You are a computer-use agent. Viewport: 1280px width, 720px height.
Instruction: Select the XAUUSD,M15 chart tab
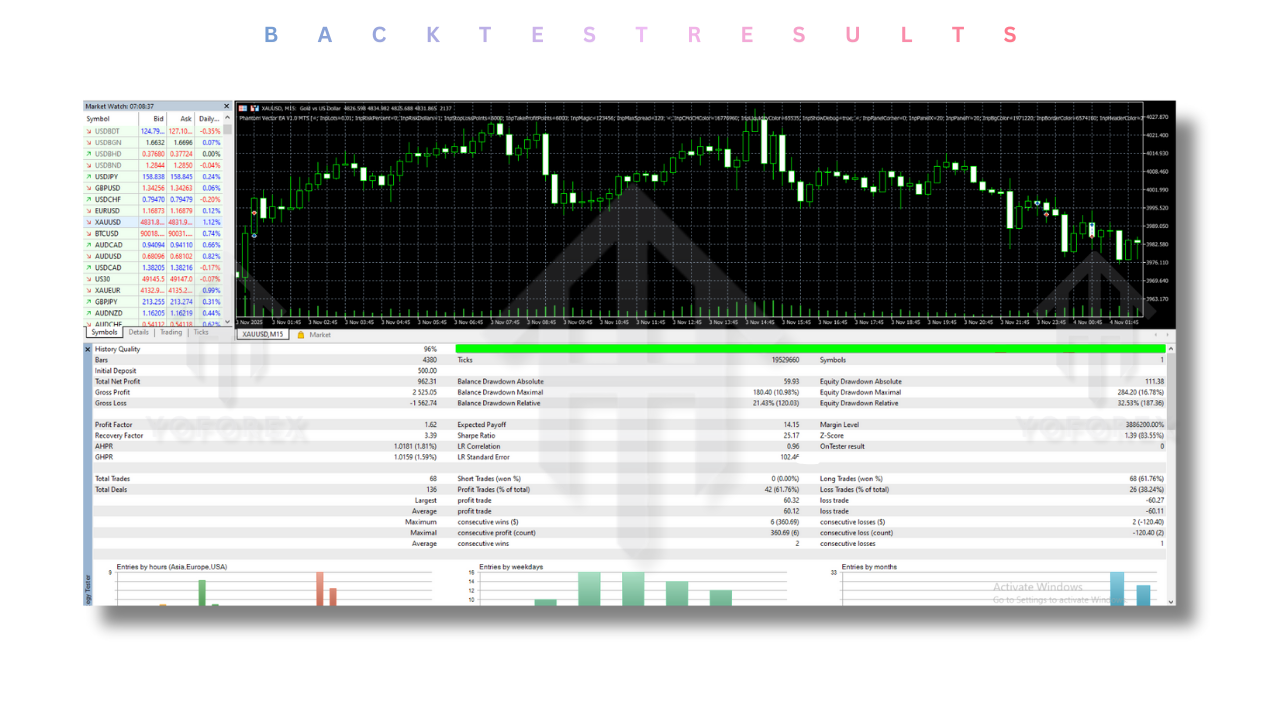pyautogui.click(x=263, y=335)
